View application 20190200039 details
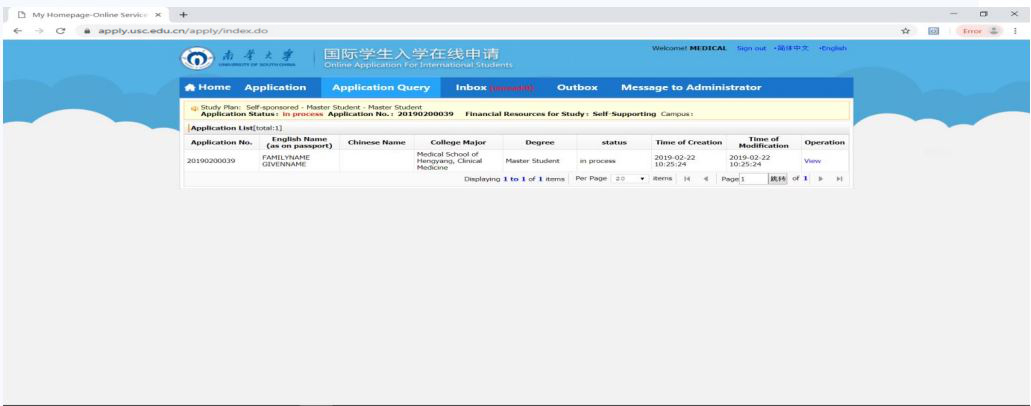 812,161
